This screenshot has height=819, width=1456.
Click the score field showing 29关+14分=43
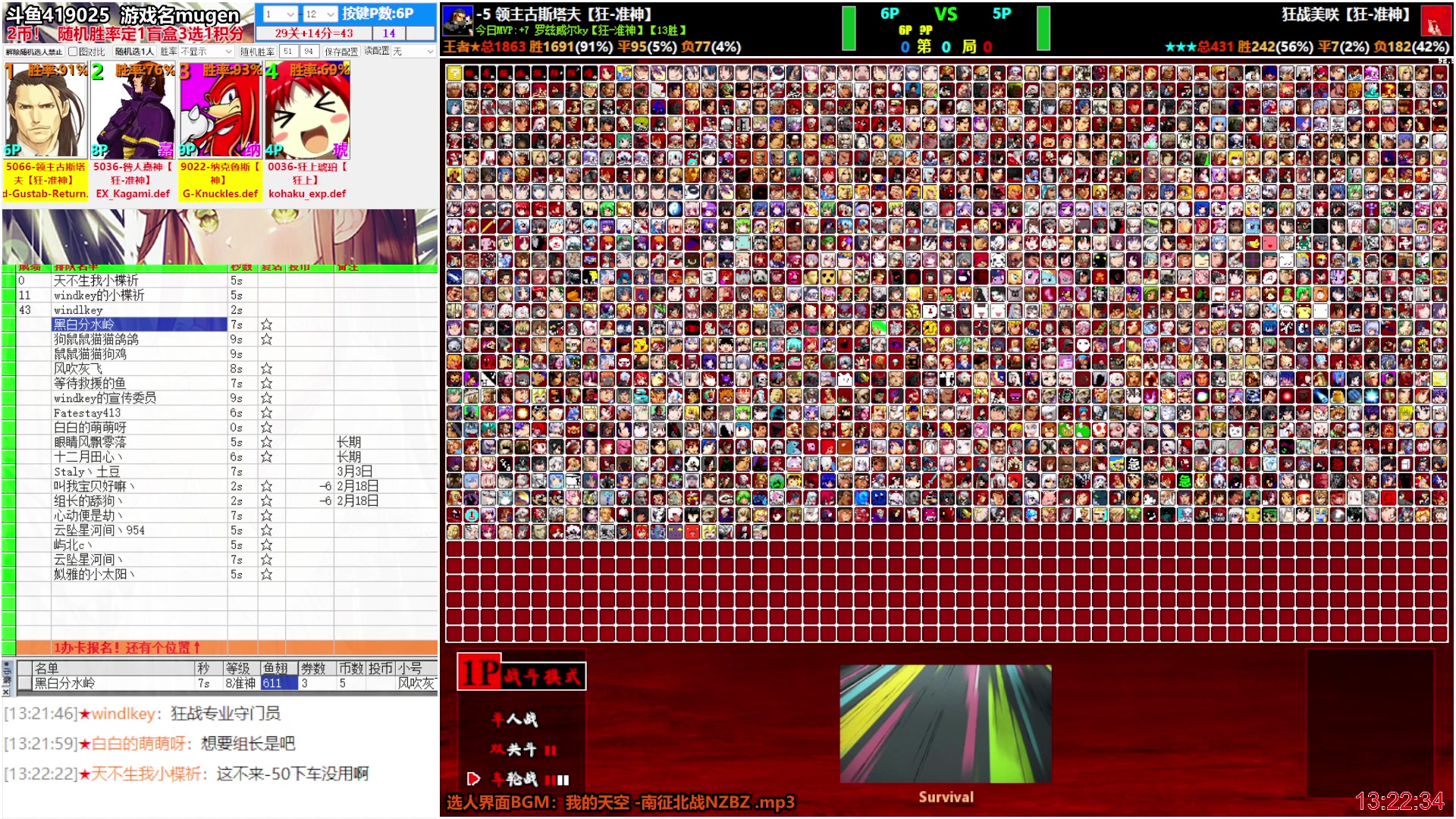[314, 33]
